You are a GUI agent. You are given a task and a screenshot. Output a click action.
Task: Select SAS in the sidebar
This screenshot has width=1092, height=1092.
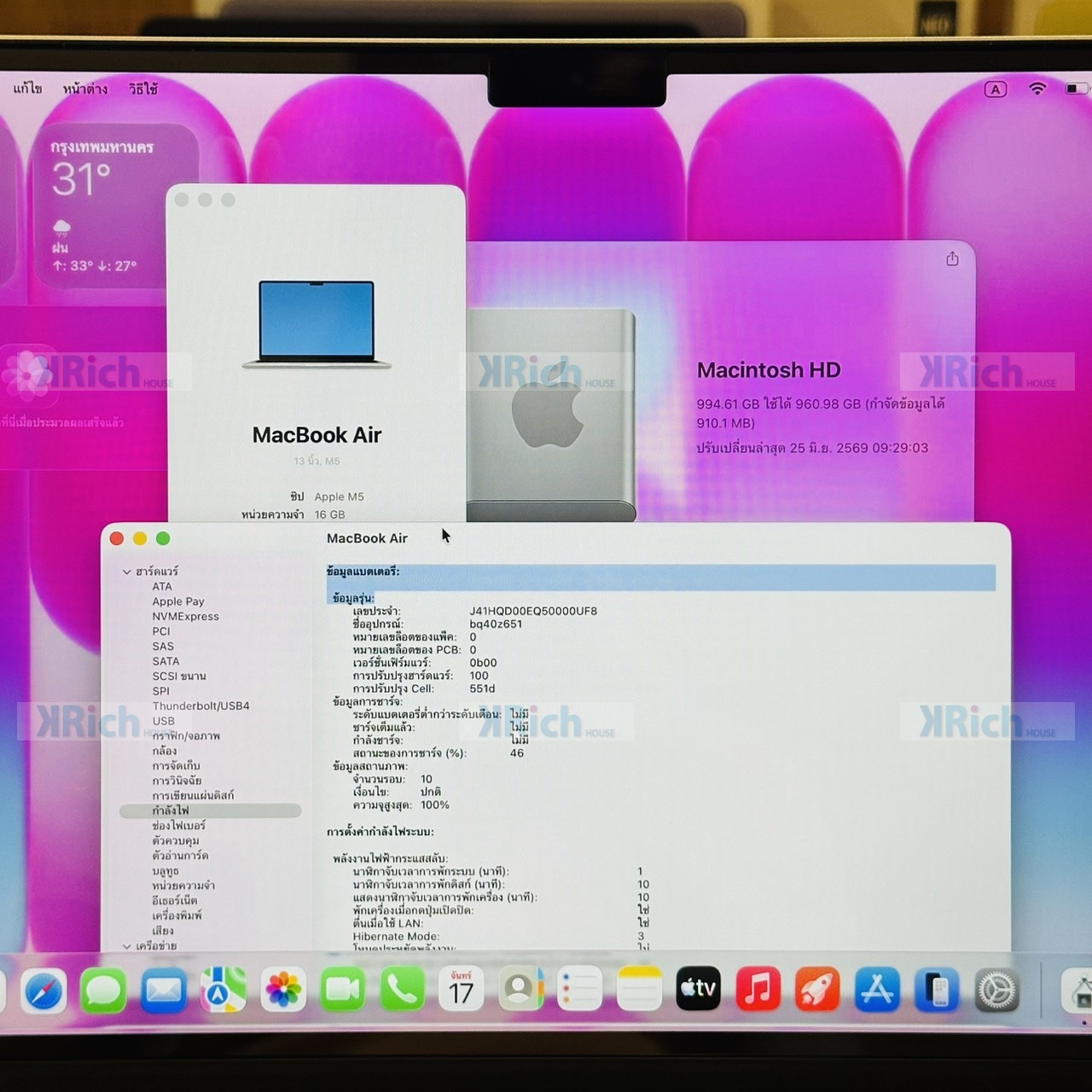tap(163, 646)
